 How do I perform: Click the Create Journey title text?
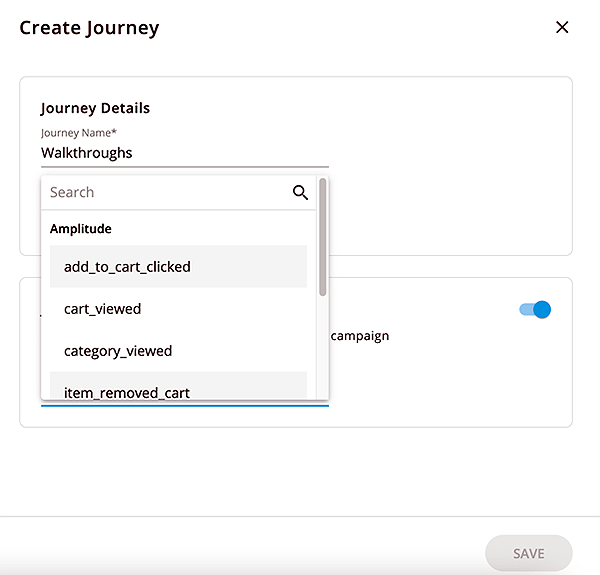pos(89,28)
